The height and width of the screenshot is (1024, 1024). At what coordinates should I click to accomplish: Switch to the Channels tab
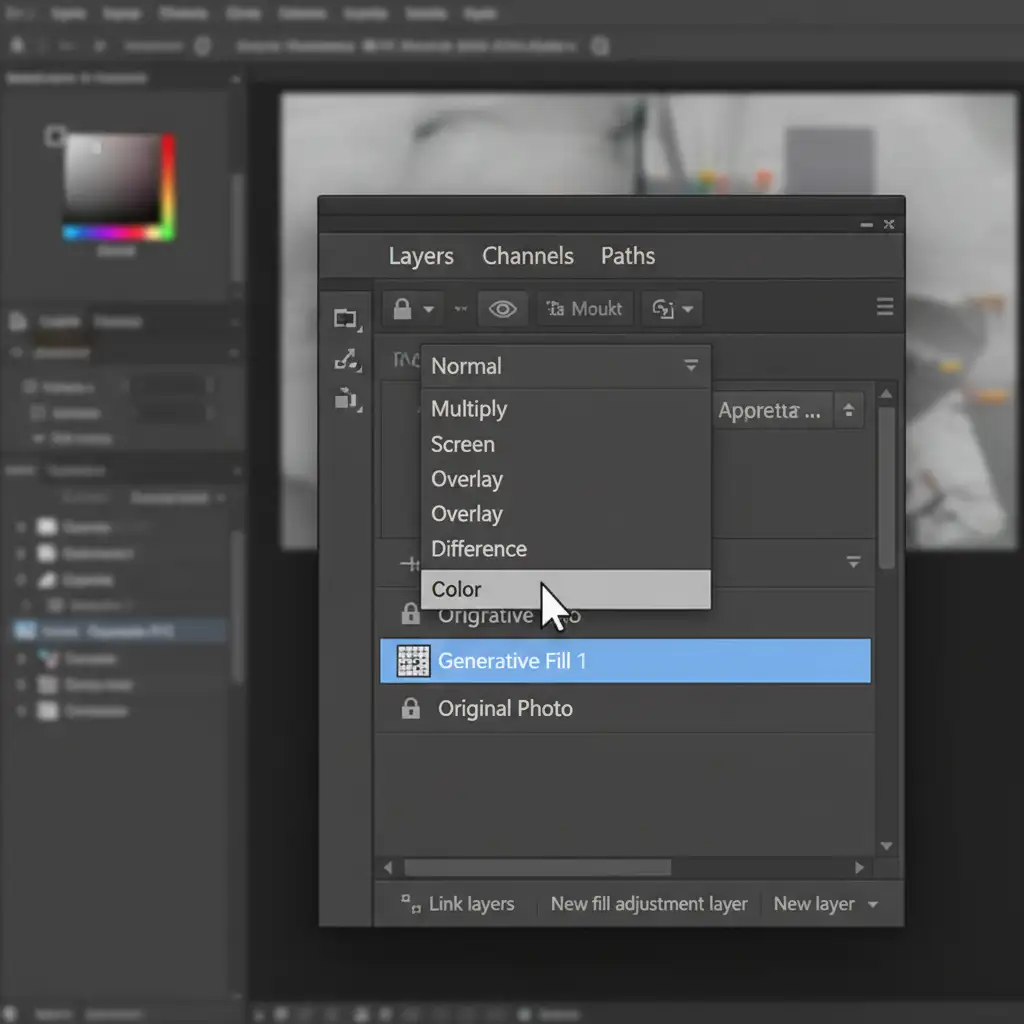click(528, 256)
